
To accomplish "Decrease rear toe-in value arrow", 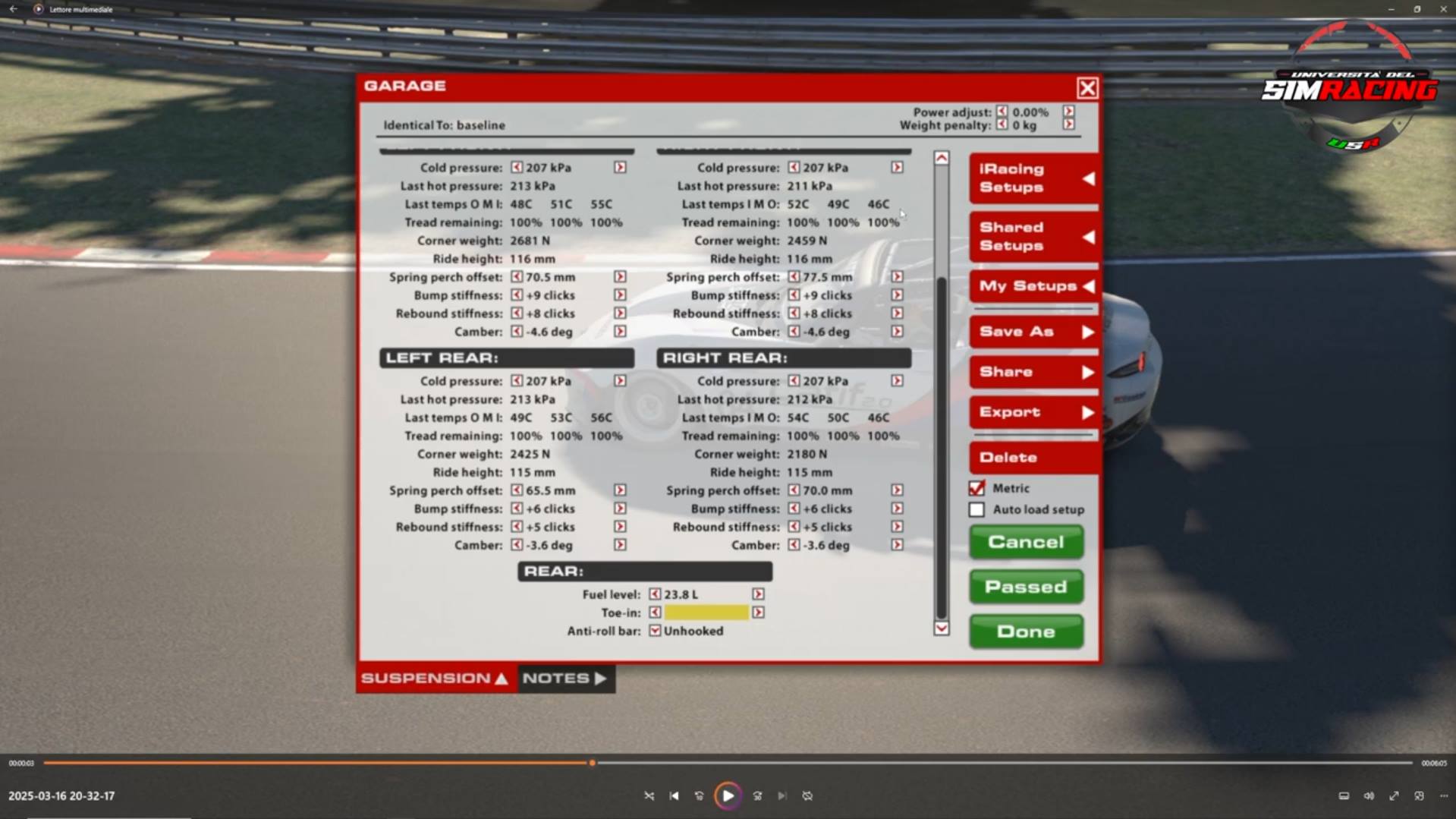I will pyautogui.click(x=655, y=613).
